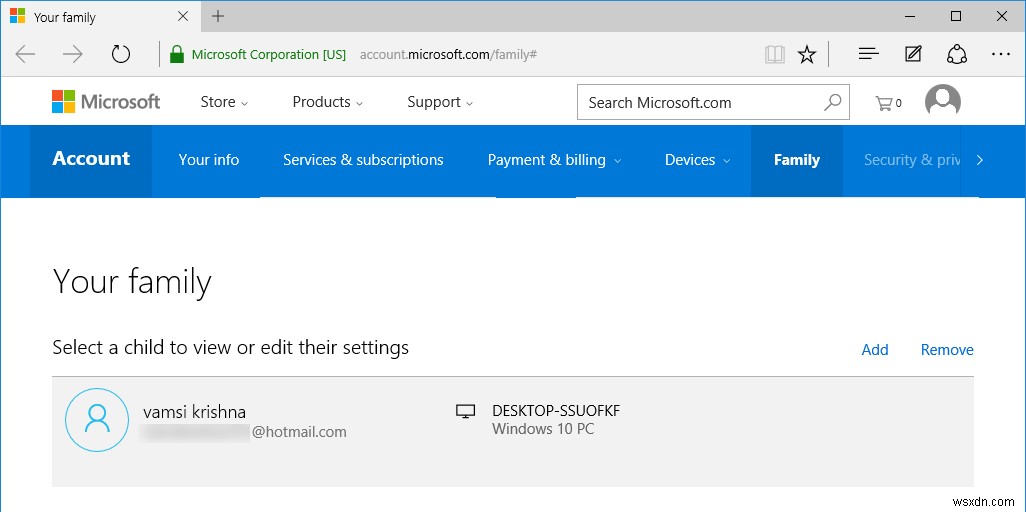The height and width of the screenshot is (512, 1026).
Task: Click the Search Microsoft.com input field
Action: point(700,102)
